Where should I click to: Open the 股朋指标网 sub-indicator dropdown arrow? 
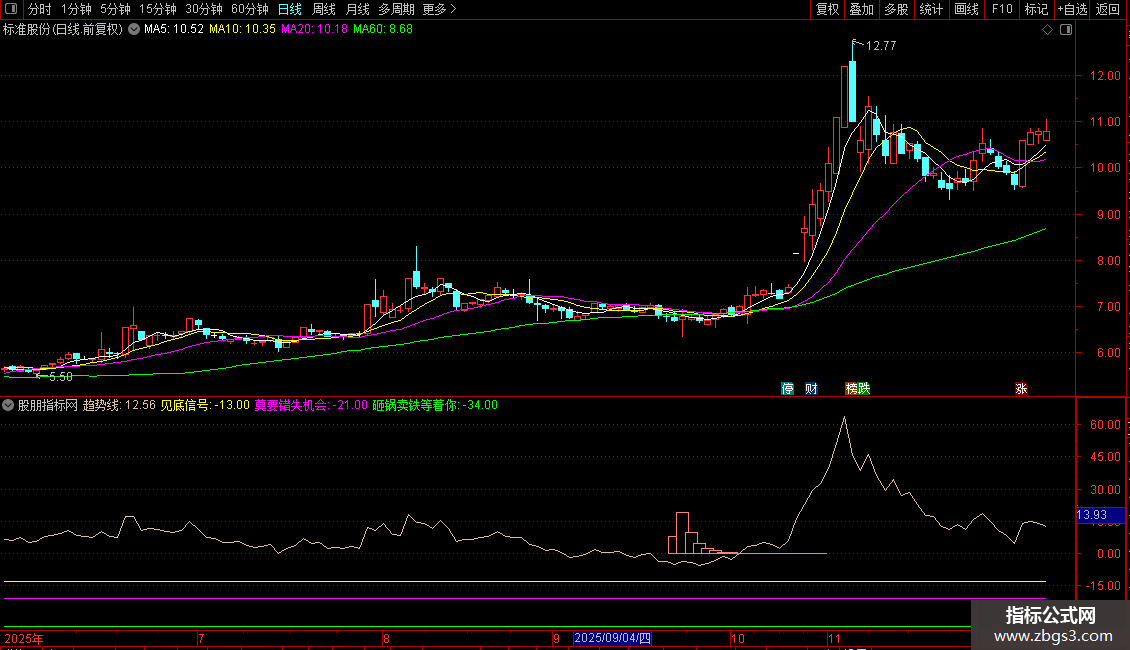click(9, 405)
